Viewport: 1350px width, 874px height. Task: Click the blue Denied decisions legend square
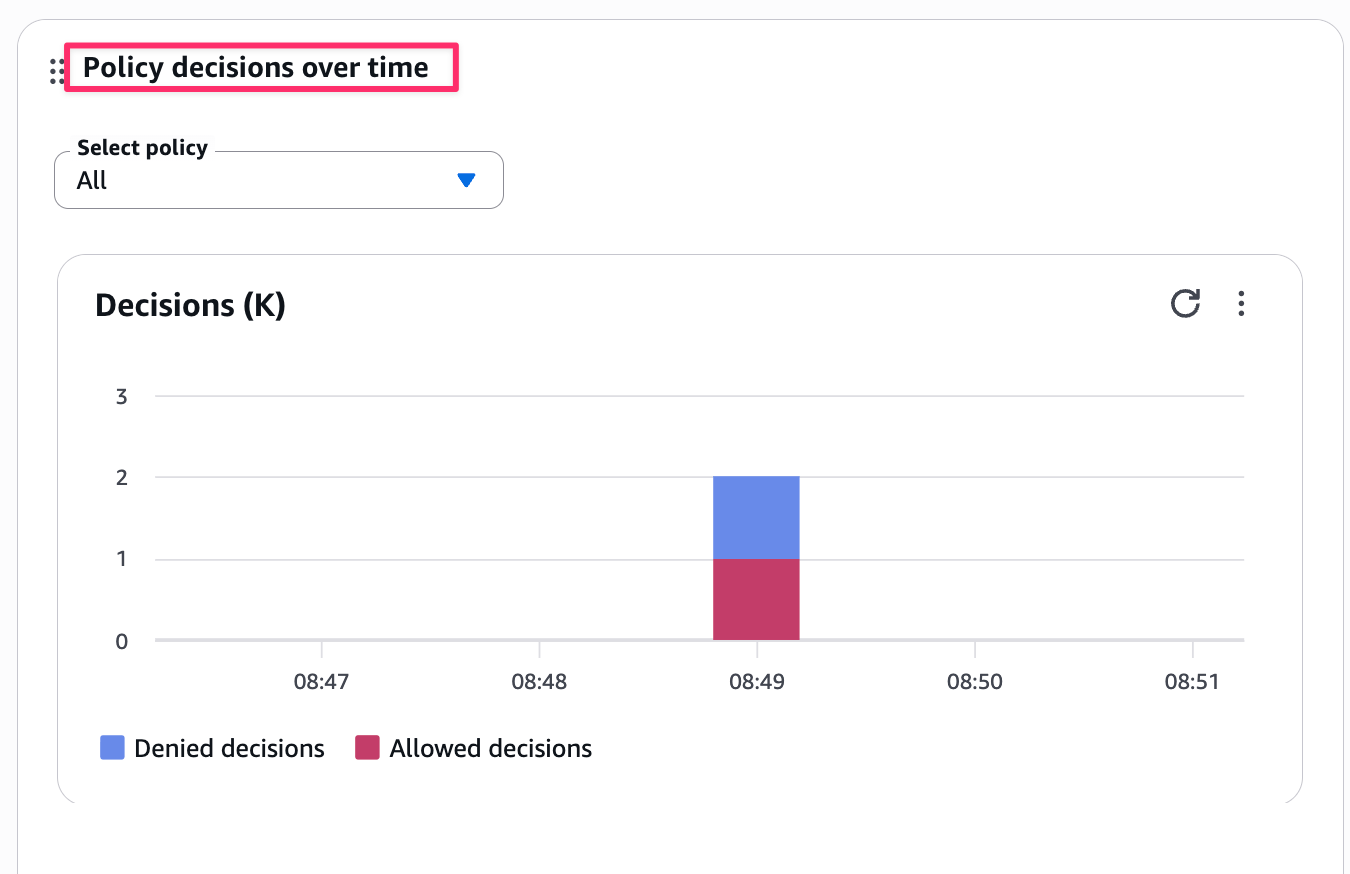(112, 748)
